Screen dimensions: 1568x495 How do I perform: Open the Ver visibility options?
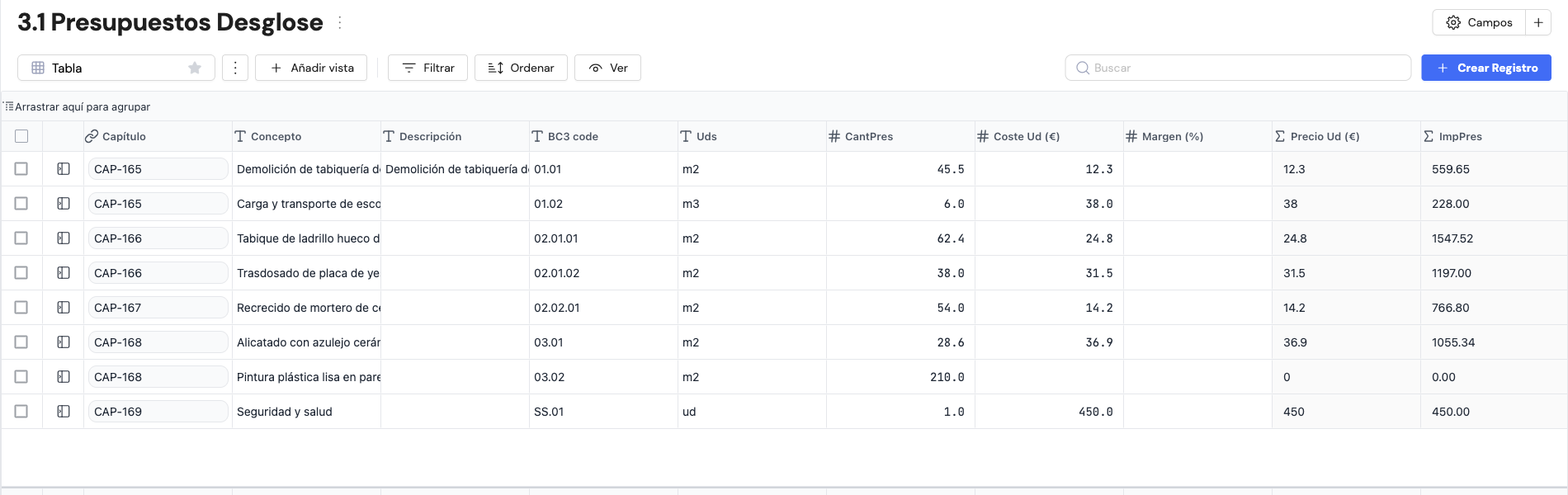607,68
